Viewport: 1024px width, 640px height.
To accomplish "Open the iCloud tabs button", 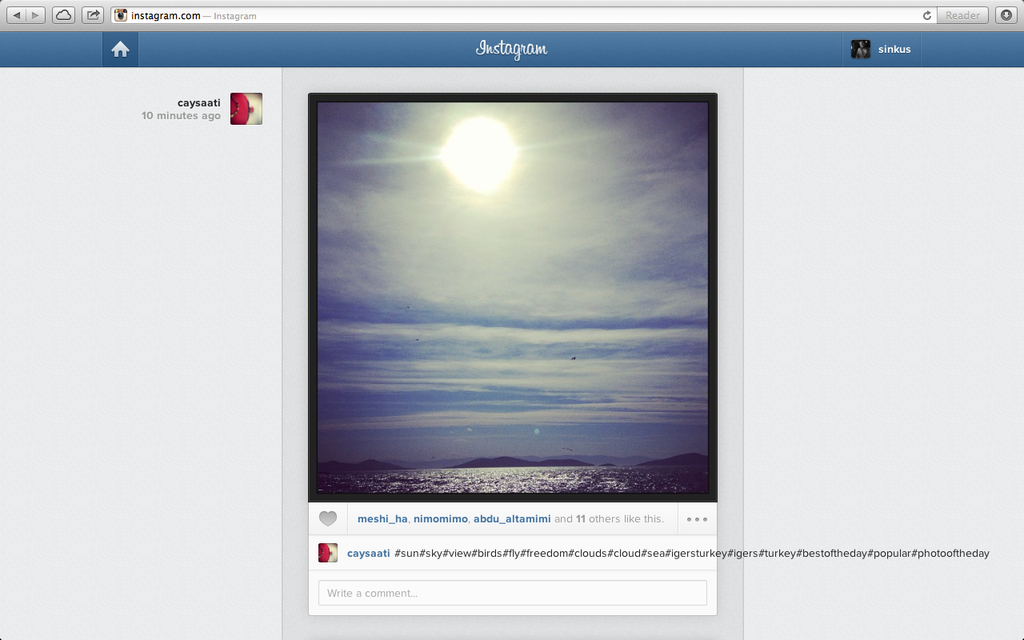I will (63, 15).
